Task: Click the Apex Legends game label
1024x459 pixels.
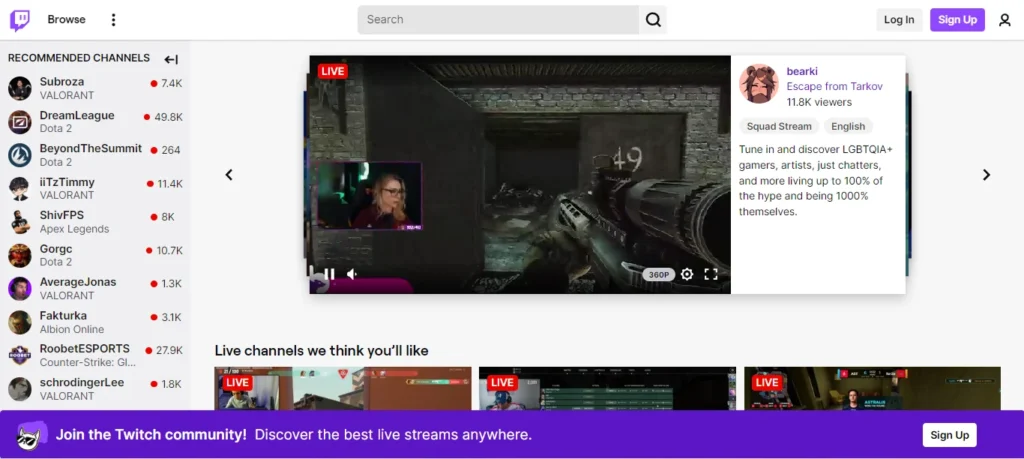Action: pyautogui.click(x=74, y=229)
